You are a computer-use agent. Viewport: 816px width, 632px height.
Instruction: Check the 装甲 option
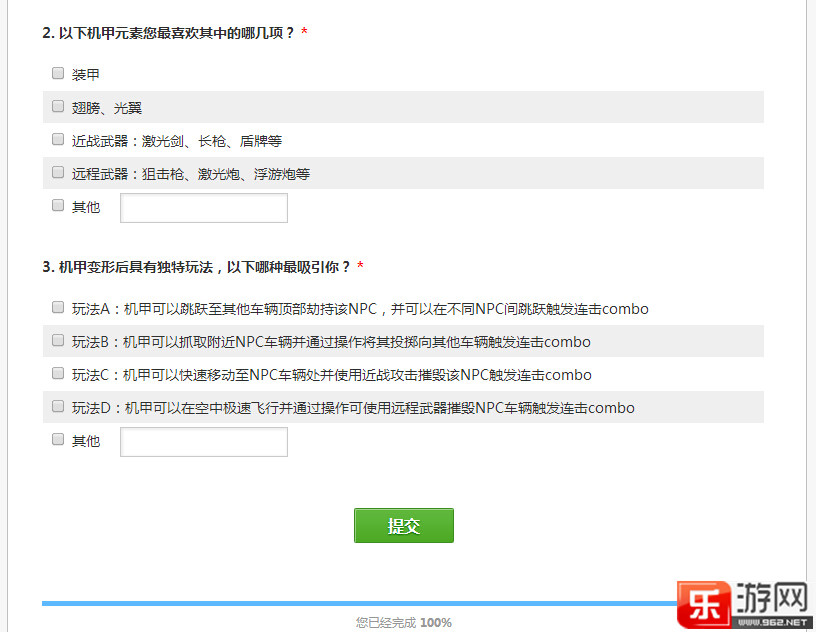coord(58,73)
